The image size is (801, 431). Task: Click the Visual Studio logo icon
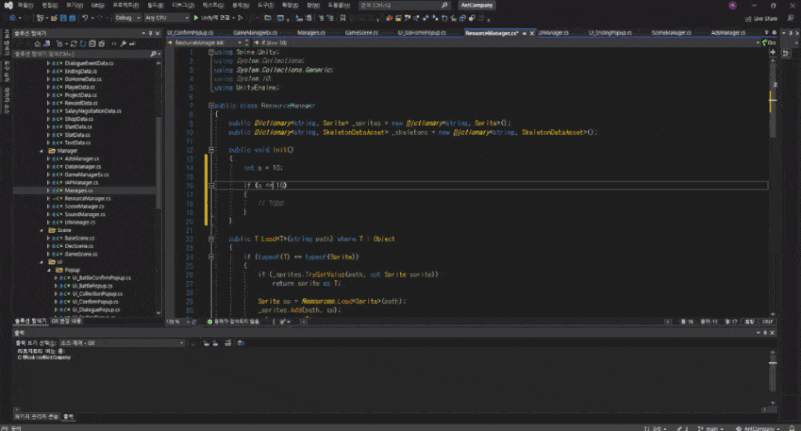(x=7, y=5)
